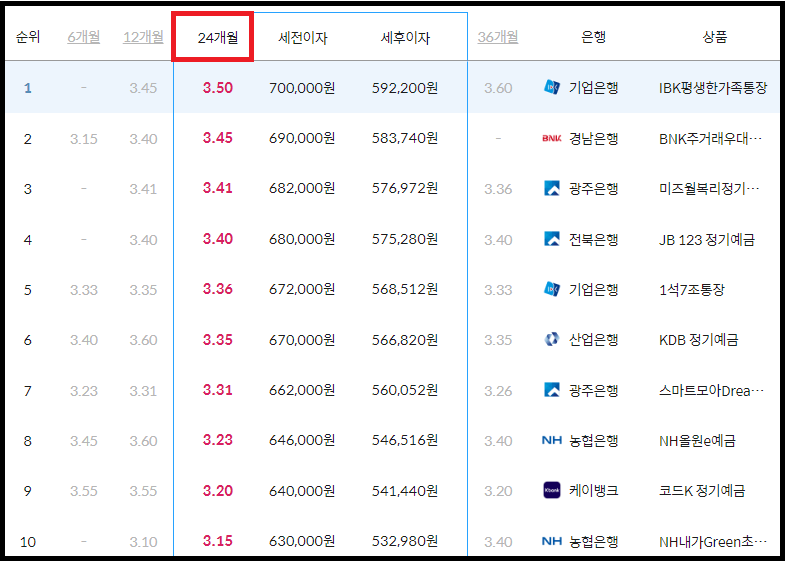786x562 pixels.
Task: Click the 광주은행 logo in rank 7 row
Action: tap(552, 390)
